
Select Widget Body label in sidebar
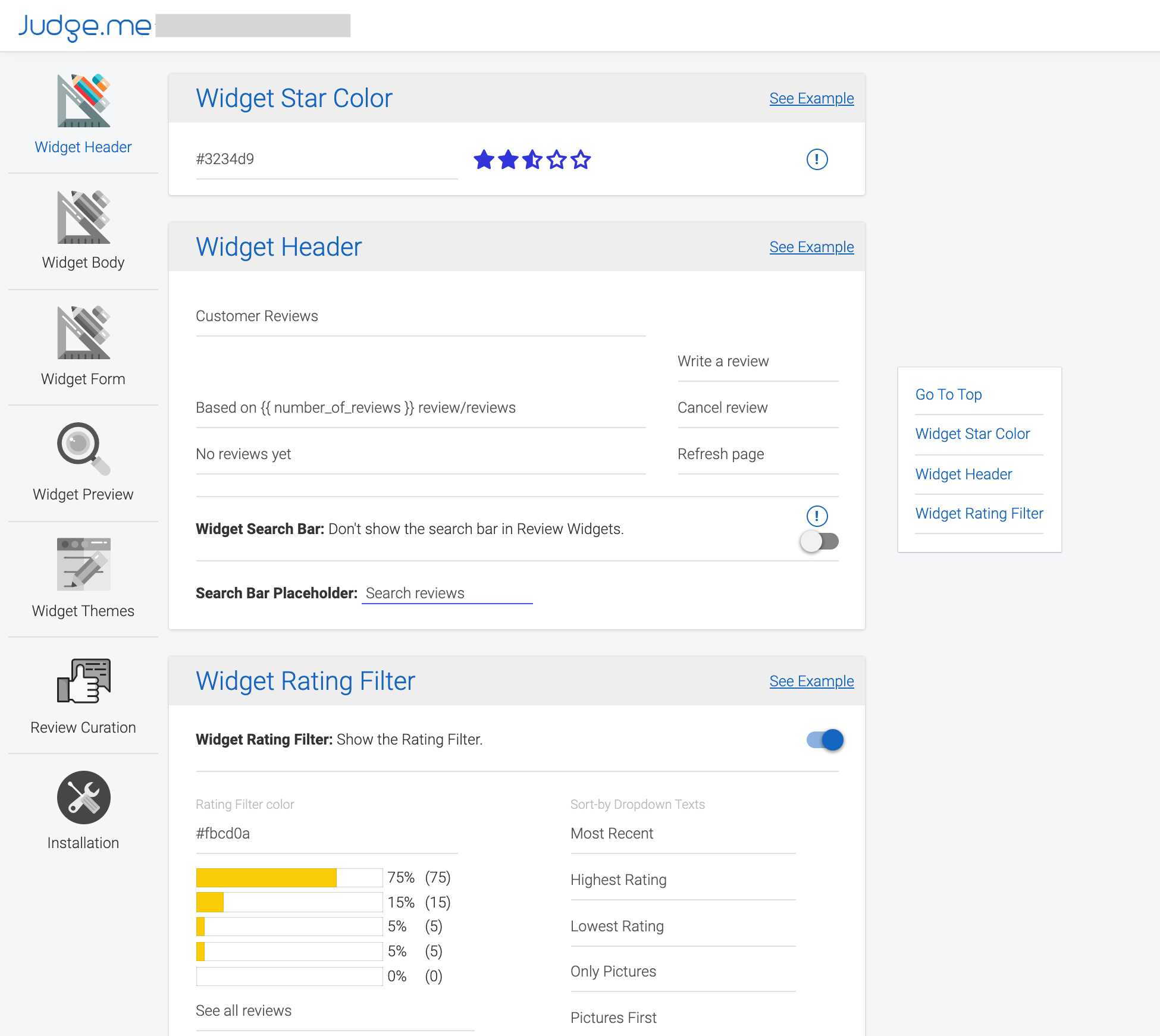pyautogui.click(x=83, y=262)
